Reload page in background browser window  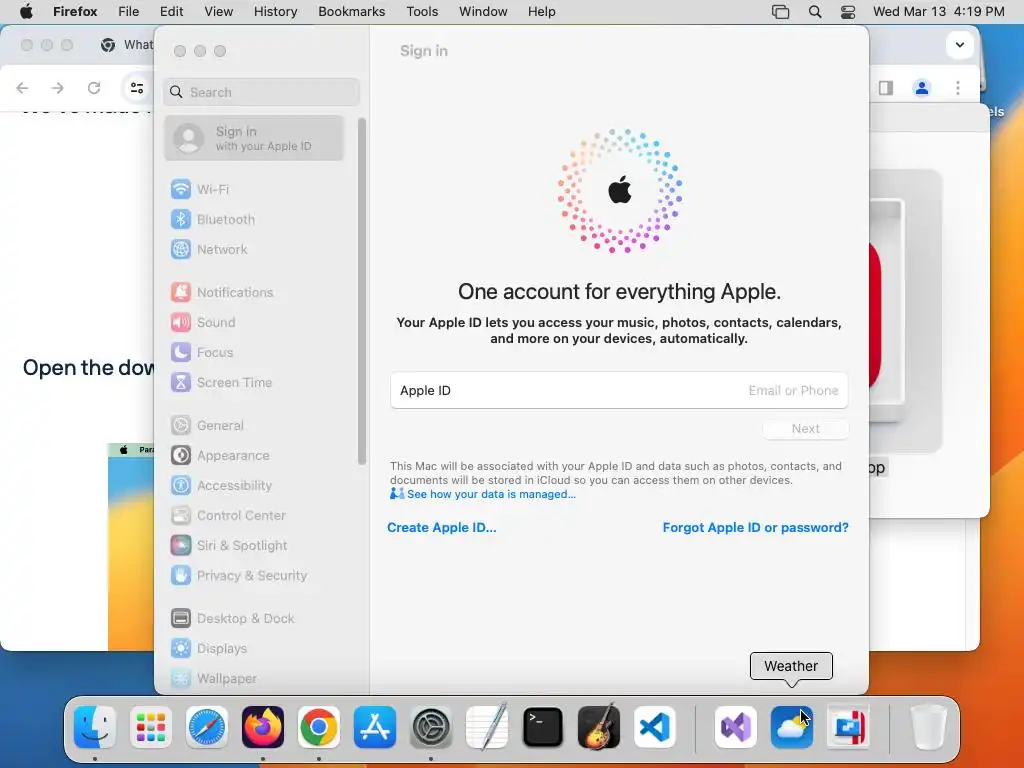94,88
